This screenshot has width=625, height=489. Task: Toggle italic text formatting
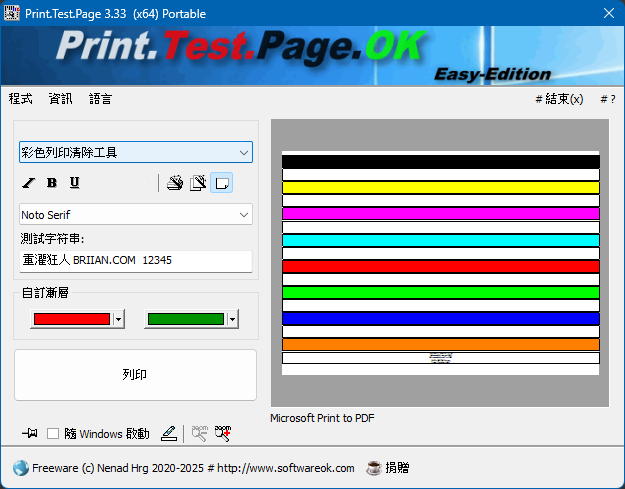pos(29,183)
